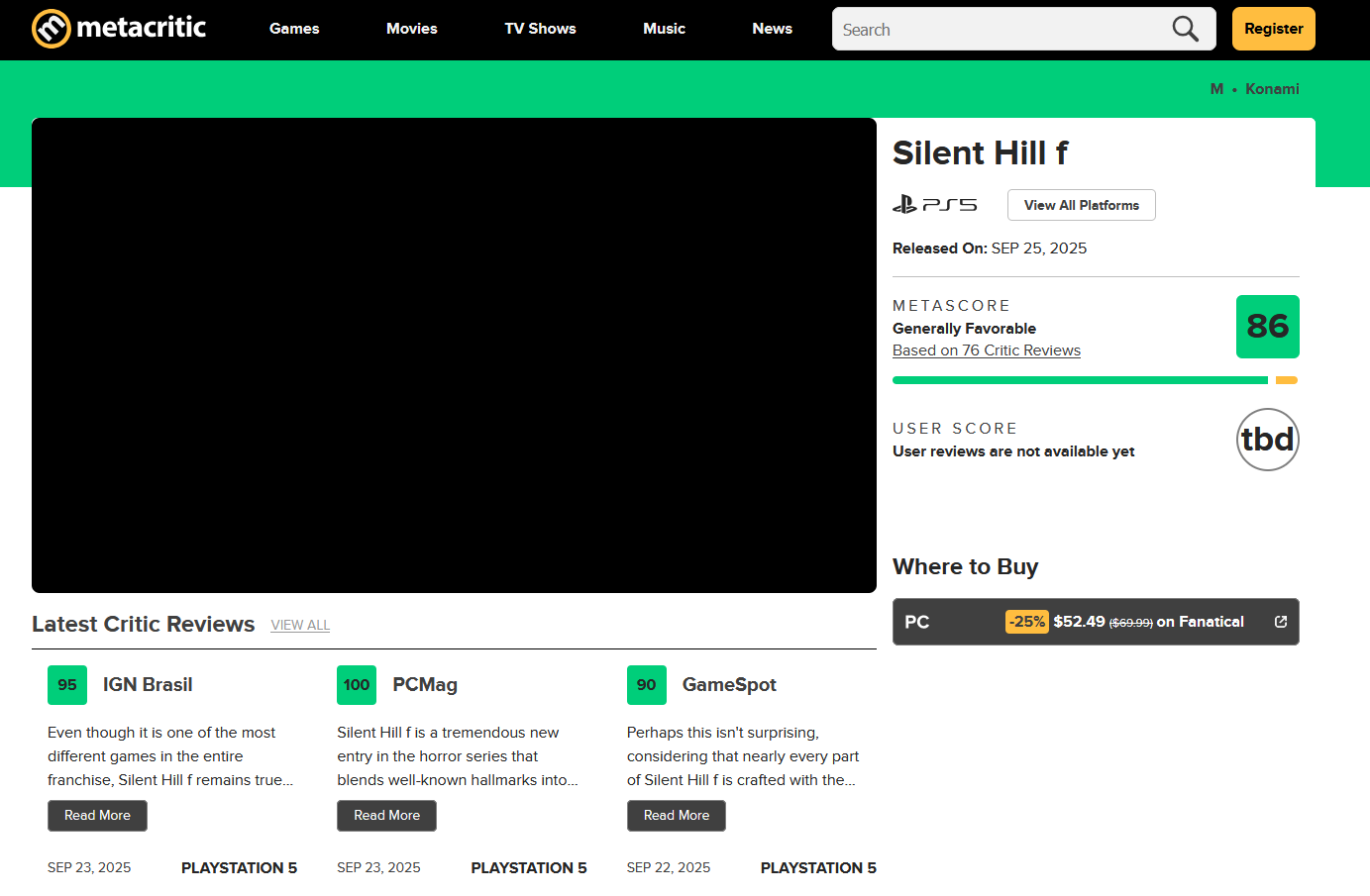Image resolution: width=1370 pixels, height=896 pixels.
Task: Click 'Released On: SEP 25, 2025' text
Action: (990, 249)
